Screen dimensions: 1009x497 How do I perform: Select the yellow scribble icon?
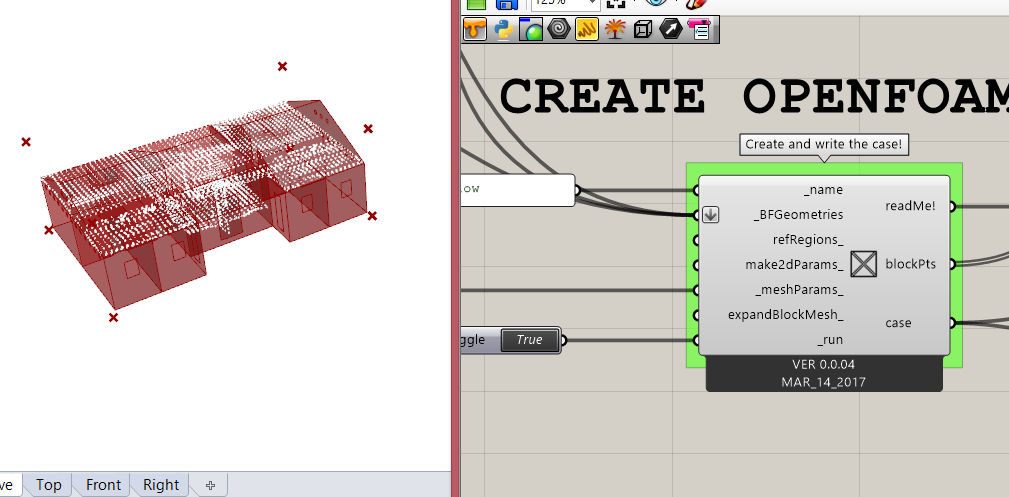(x=587, y=29)
